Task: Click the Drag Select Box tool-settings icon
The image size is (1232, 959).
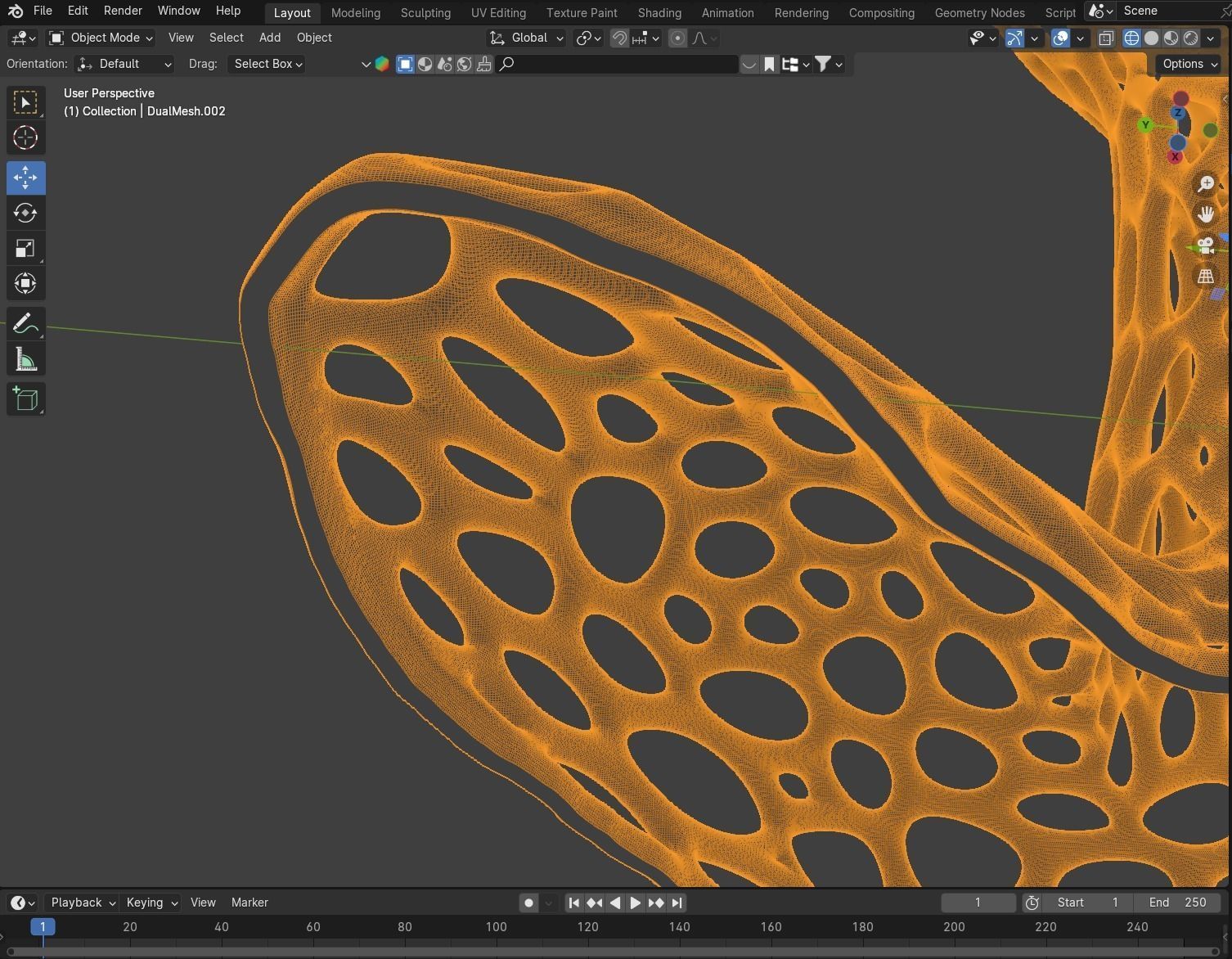Action: pyautogui.click(x=405, y=64)
